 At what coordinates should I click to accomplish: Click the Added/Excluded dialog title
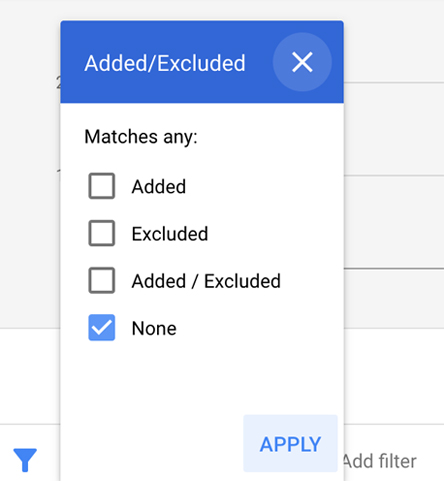pos(165,63)
